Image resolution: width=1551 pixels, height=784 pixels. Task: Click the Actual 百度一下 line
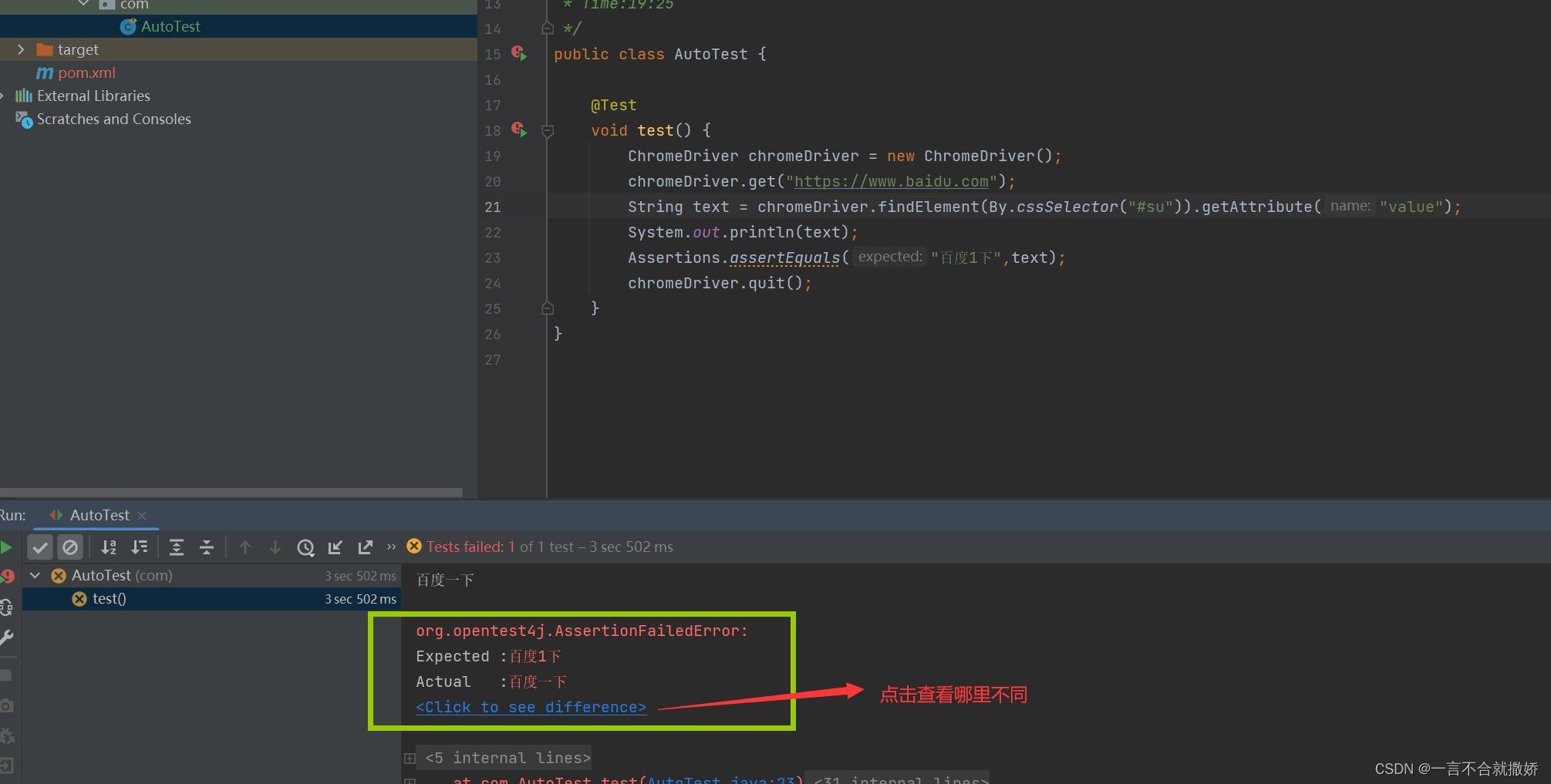click(x=491, y=681)
